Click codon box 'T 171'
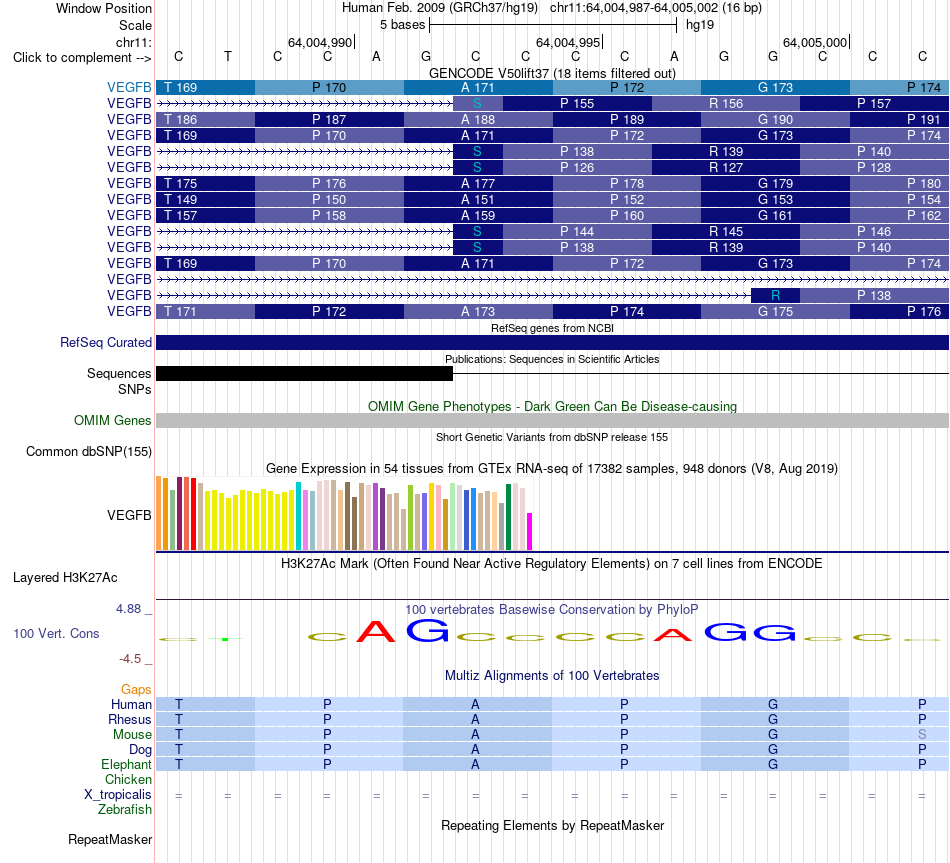This screenshot has width=950, height=863. 205,312
